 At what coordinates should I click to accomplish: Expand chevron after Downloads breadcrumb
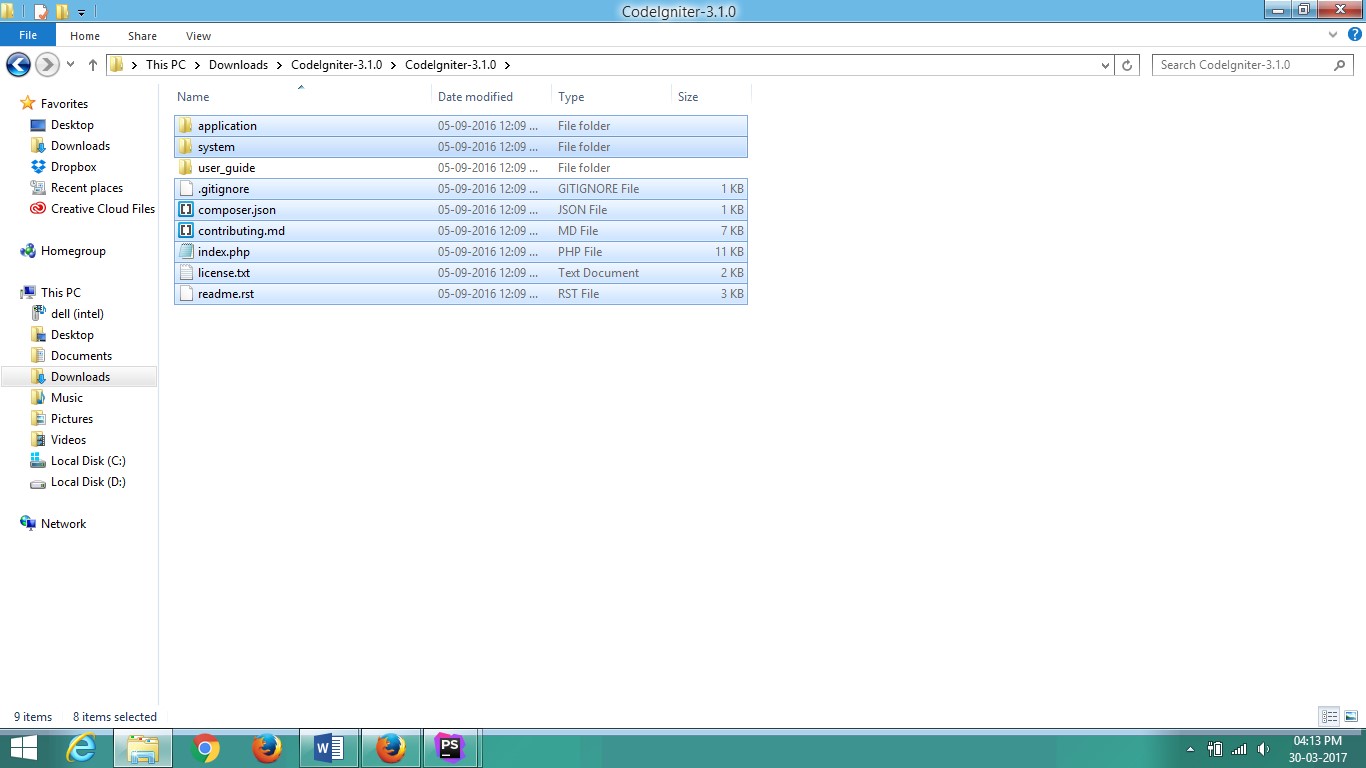point(279,65)
